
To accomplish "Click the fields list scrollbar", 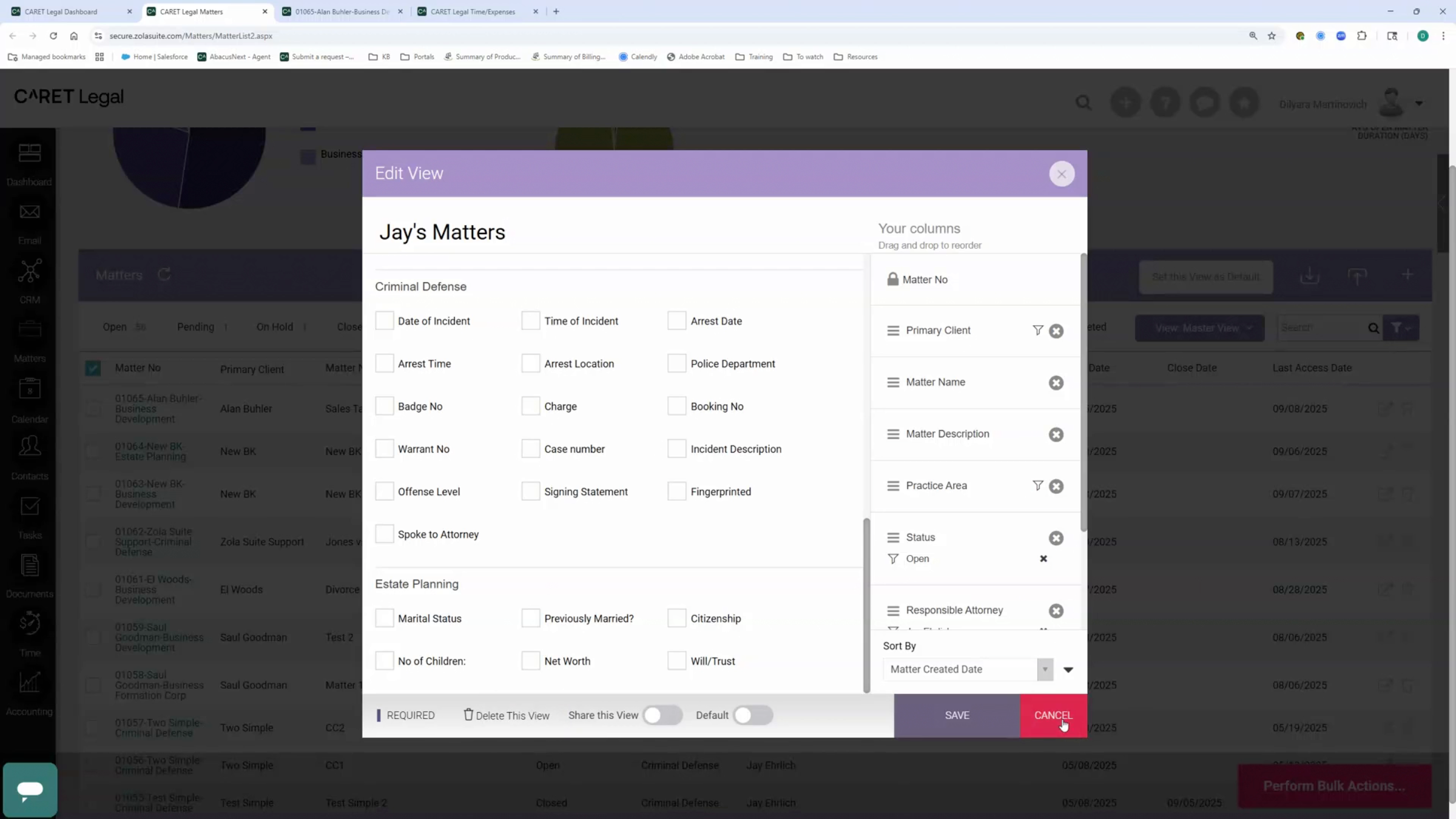I will pos(866,605).
